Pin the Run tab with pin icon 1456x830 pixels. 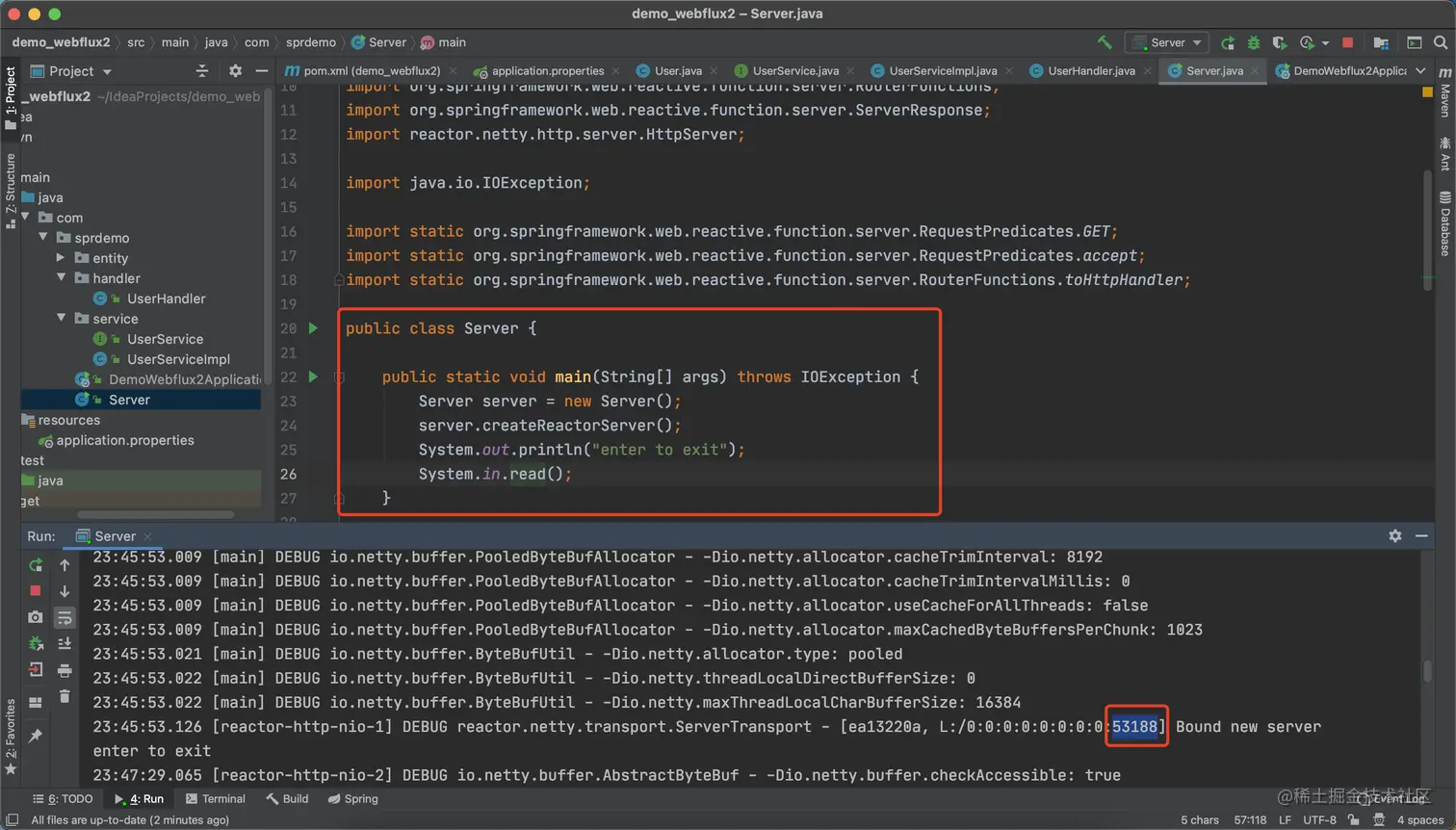click(36, 736)
